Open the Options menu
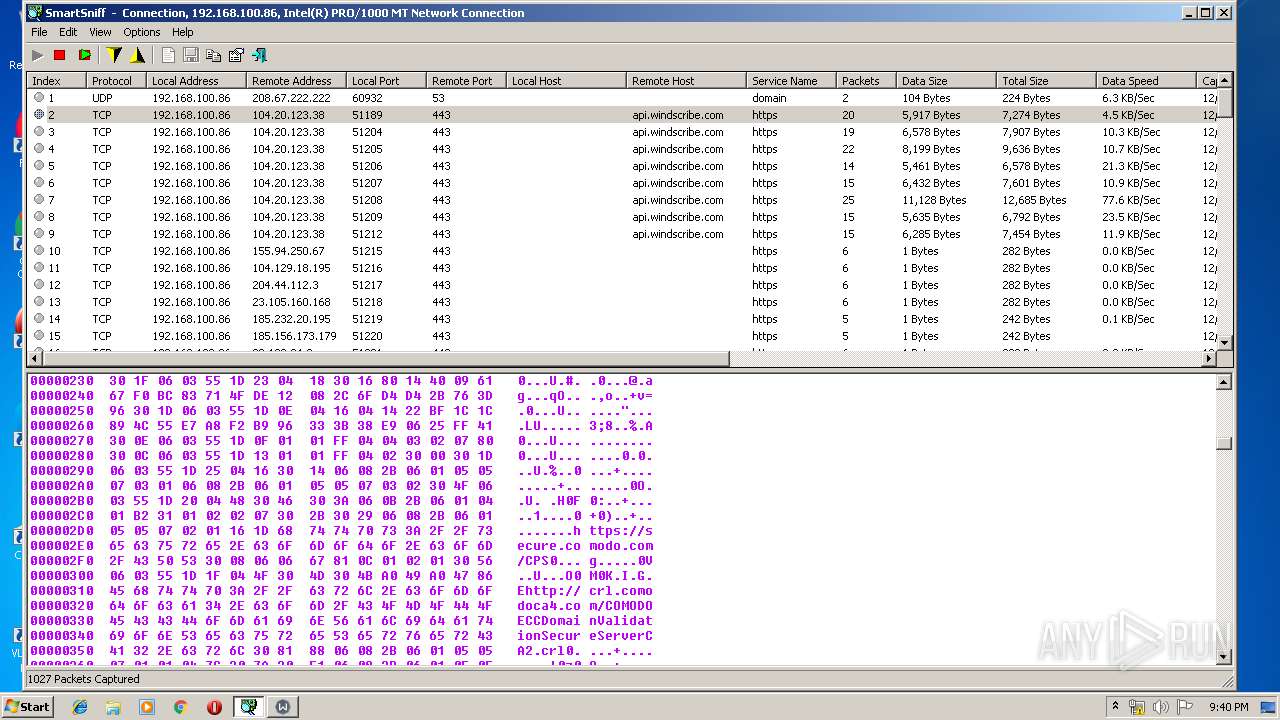This screenshot has height=720, width=1280. point(142,32)
